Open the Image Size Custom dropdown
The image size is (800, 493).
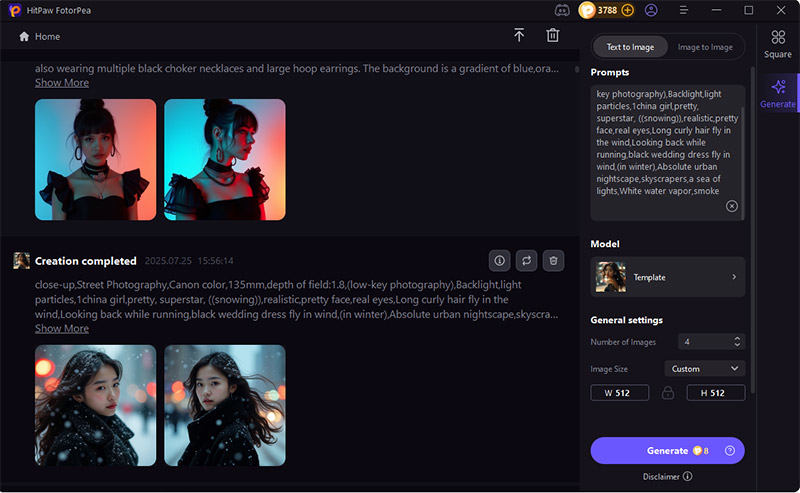click(705, 368)
